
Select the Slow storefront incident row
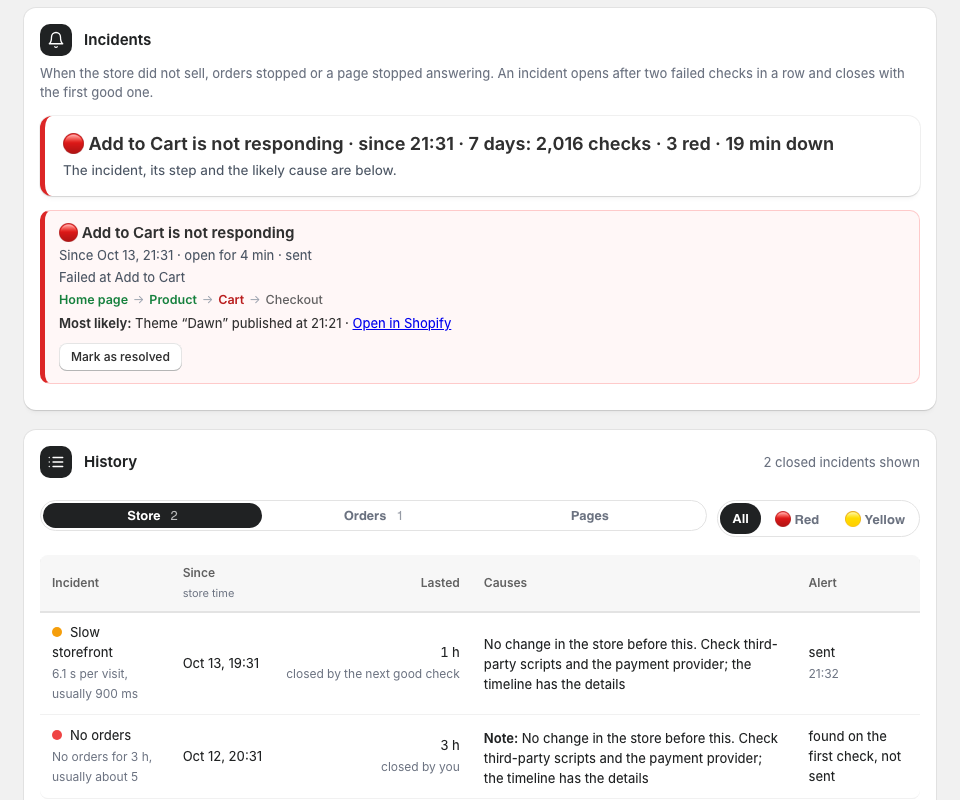click(480, 664)
